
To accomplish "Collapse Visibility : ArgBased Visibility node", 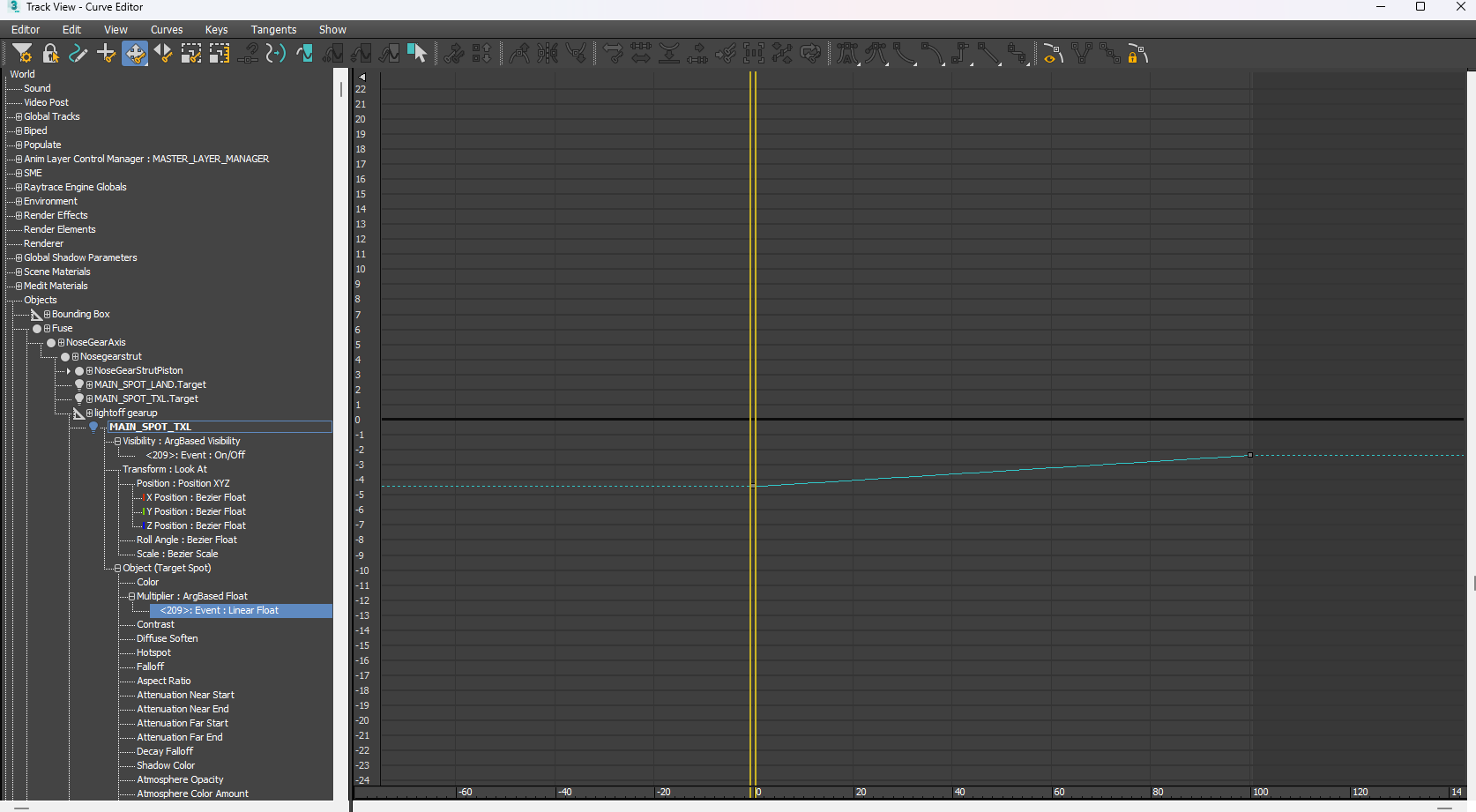I will click(x=118, y=441).
